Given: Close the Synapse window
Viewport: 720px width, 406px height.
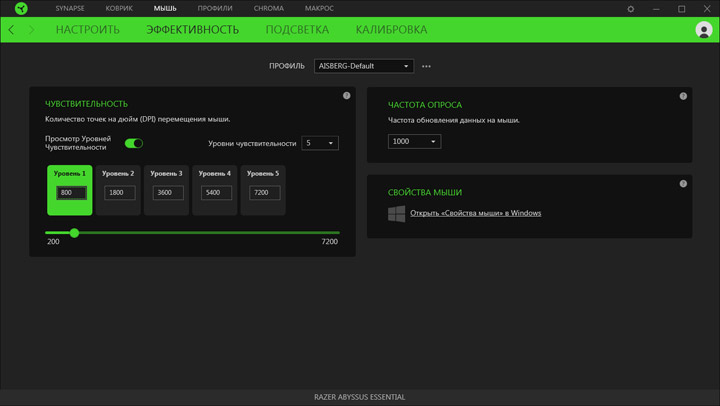Looking at the screenshot, I should (x=707, y=9).
